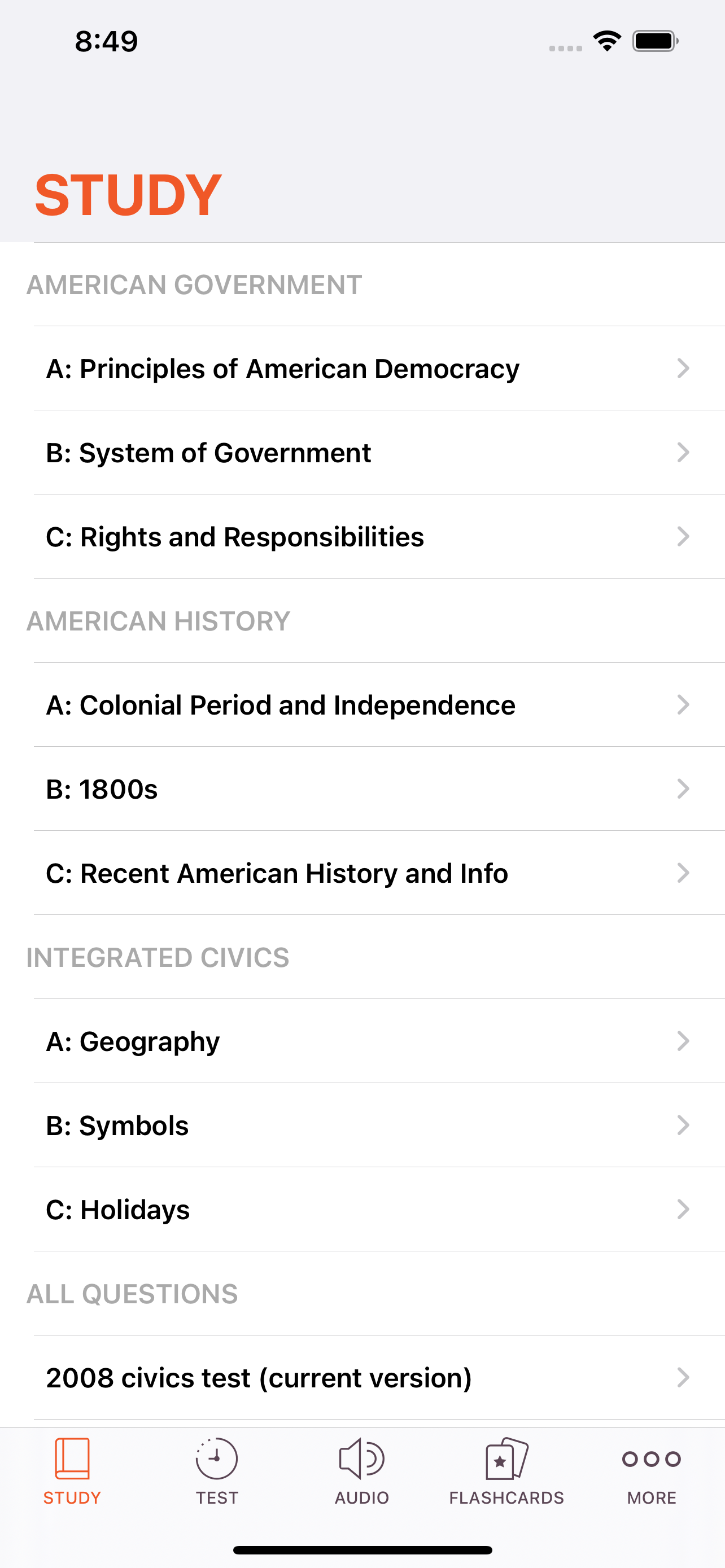Open the Flashcards cards icon
The width and height of the screenshot is (725, 1568).
[506, 1458]
